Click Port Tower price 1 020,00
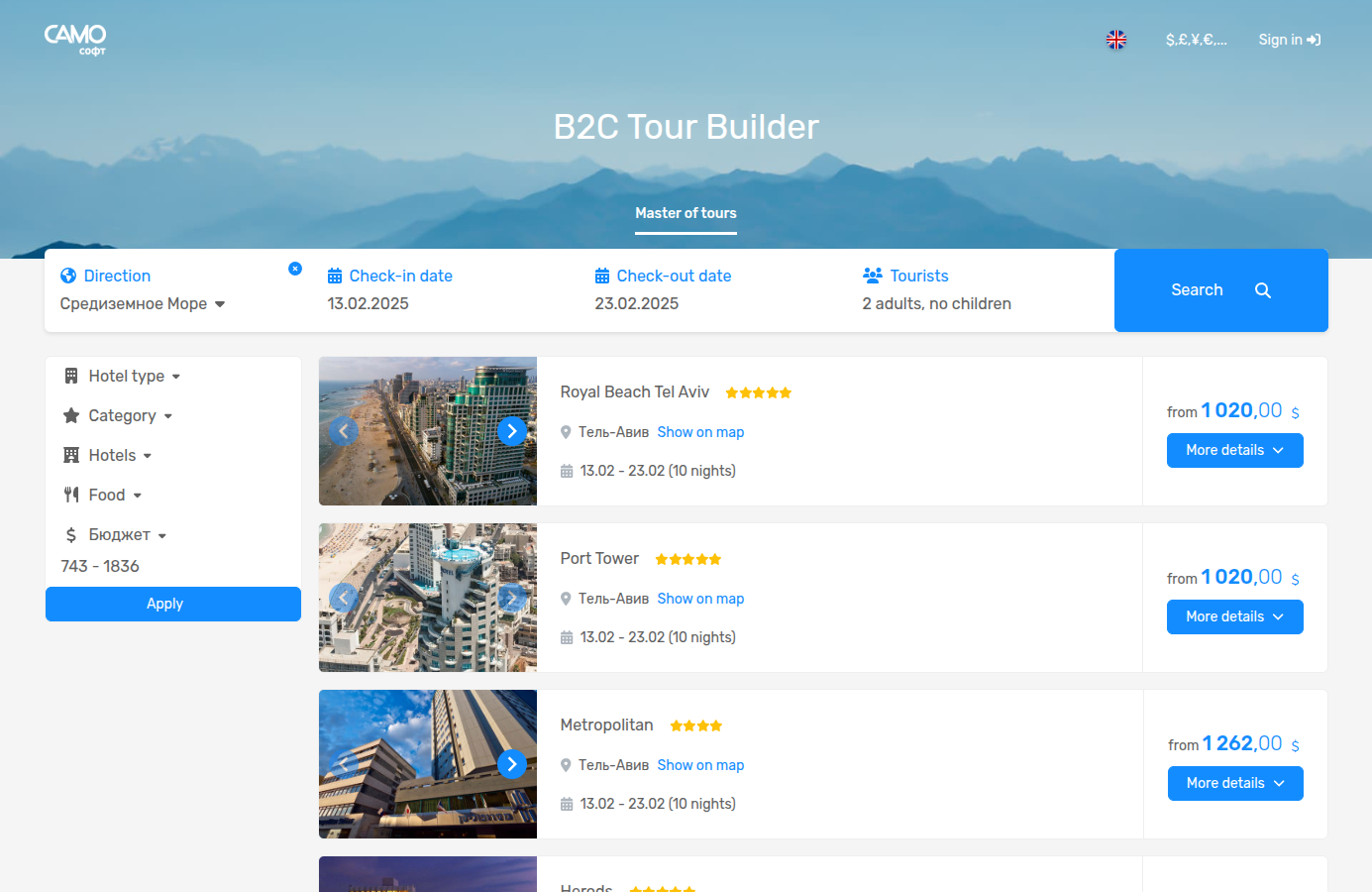The image size is (1372, 892). pos(1241,577)
